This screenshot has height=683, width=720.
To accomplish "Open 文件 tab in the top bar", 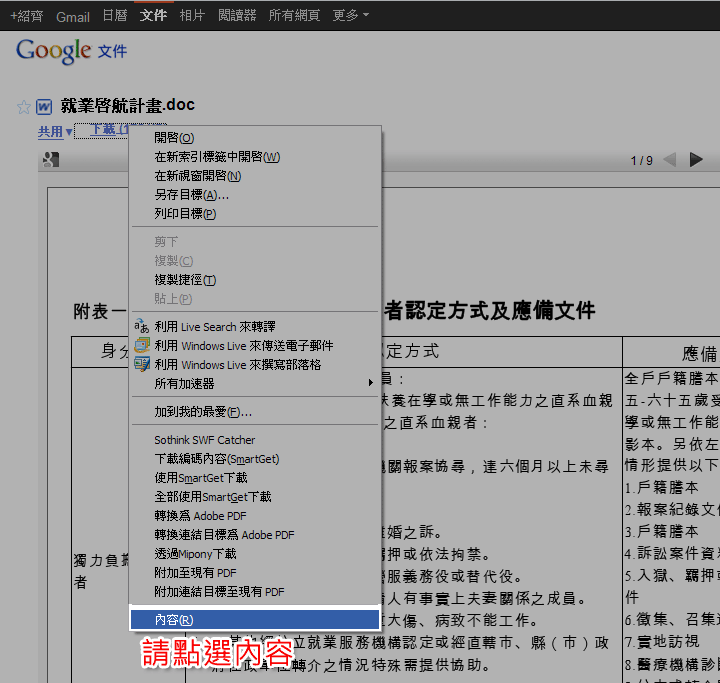I will pyautogui.click(x=153, y=16).
